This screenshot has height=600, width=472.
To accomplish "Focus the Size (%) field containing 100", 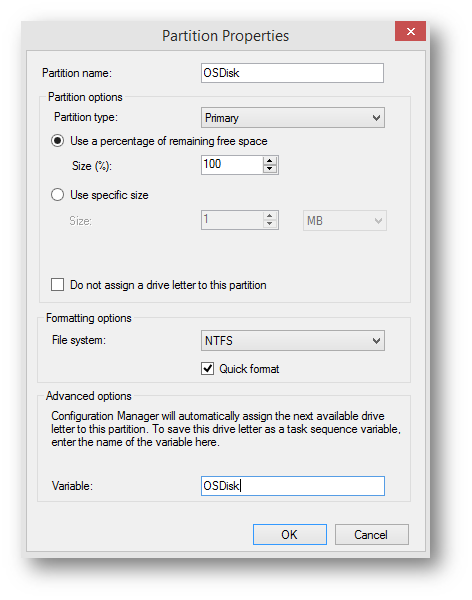I will [x=232, y=165].
